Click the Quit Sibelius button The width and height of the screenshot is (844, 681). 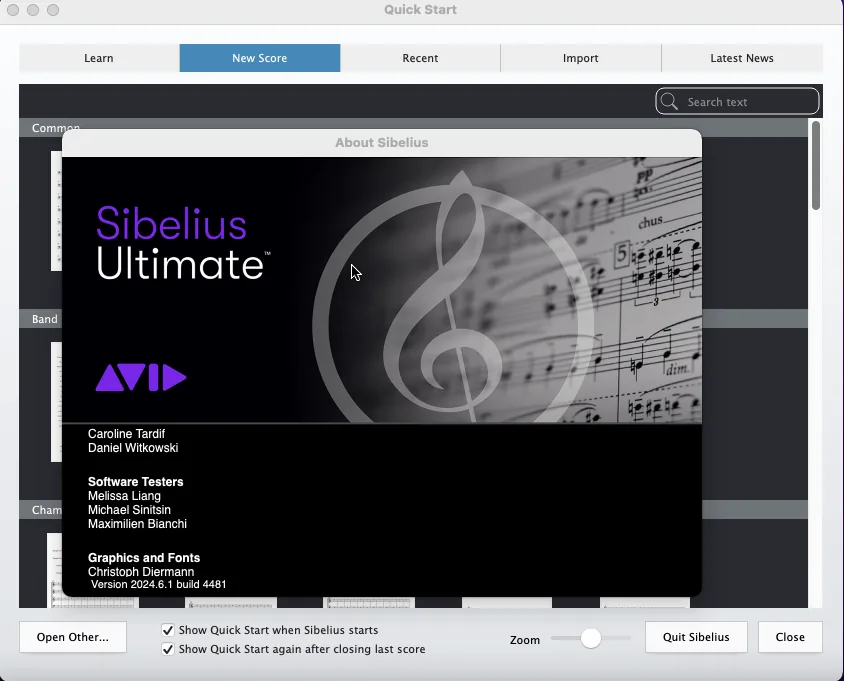pos(696,637)
